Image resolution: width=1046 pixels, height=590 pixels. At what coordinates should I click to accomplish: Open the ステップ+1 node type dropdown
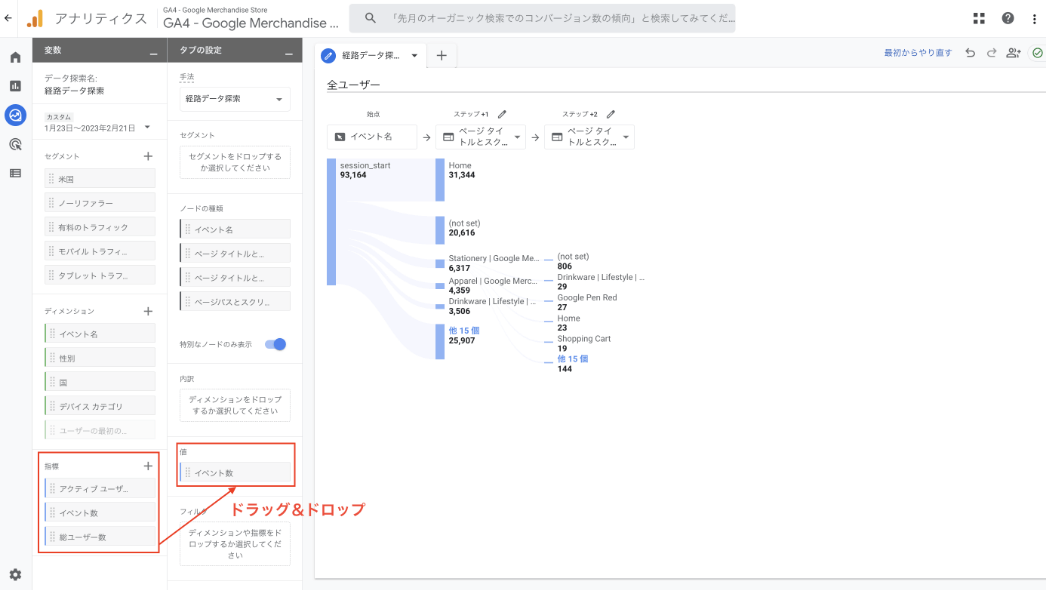pyautogui.click(x=517, y=137)
